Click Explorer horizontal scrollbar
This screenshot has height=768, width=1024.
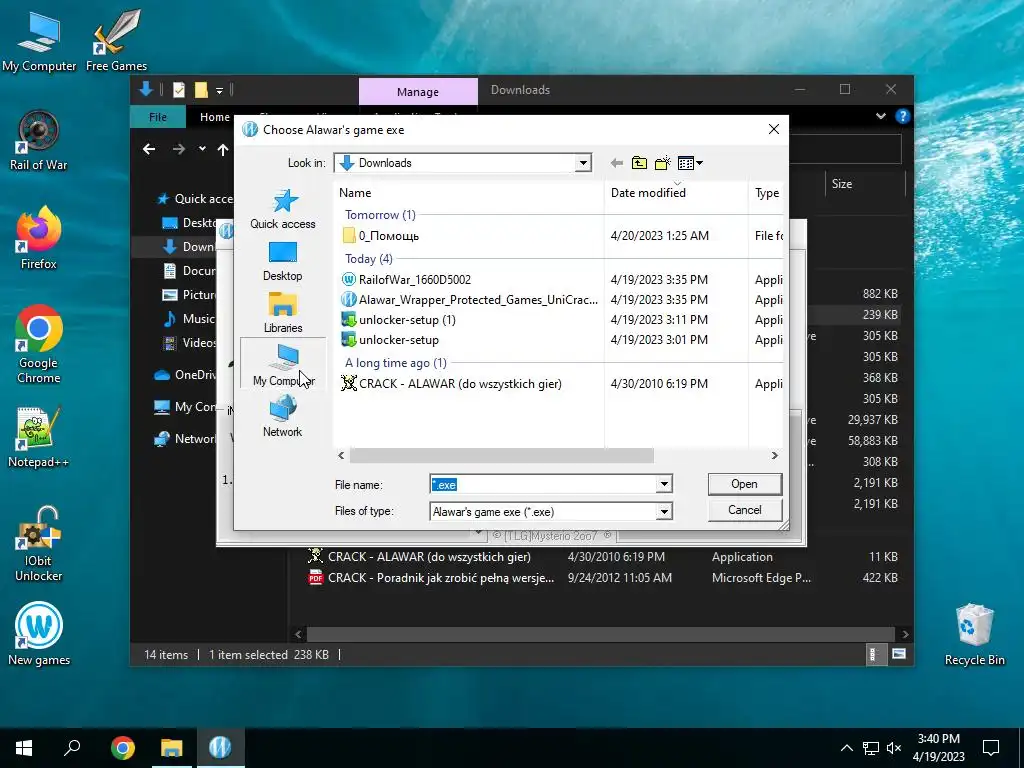[601, 634]
